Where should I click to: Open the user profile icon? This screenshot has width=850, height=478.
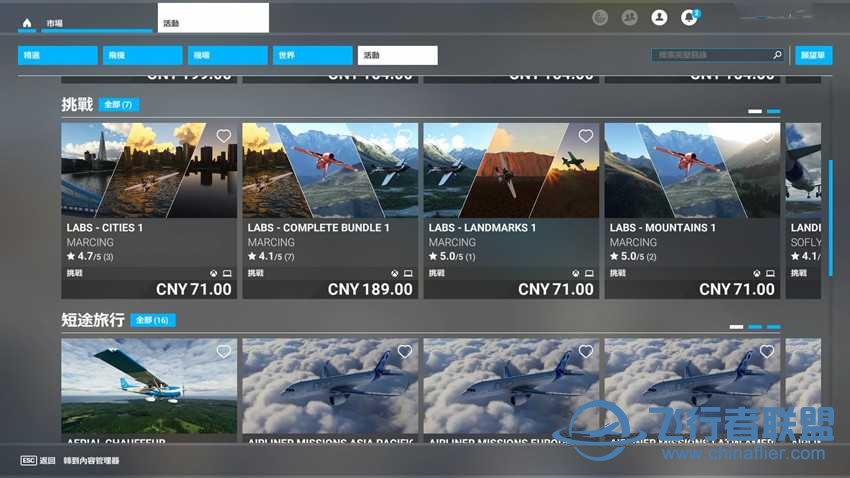tap(659, 17)
